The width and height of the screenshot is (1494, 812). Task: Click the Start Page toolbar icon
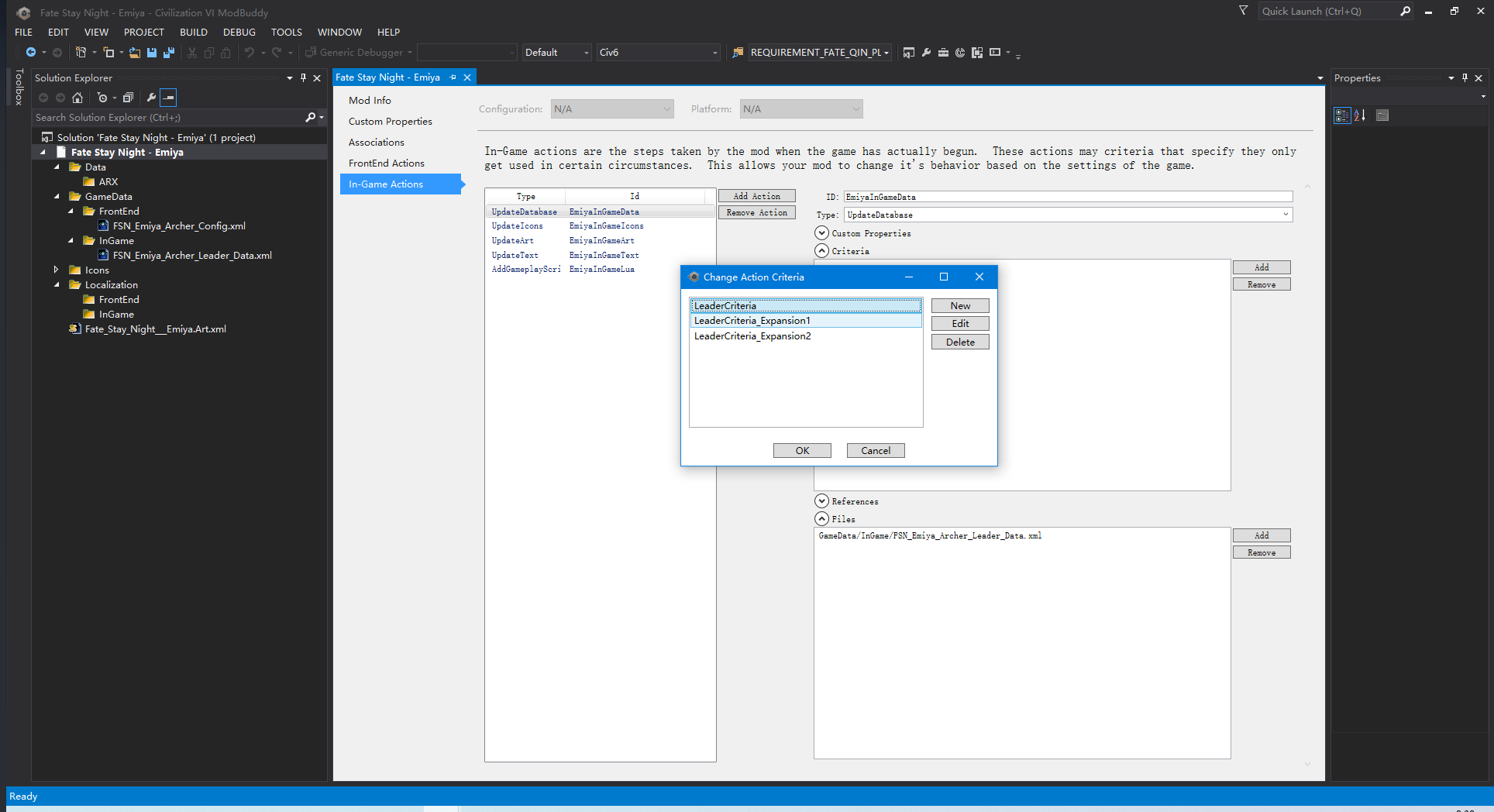960,53
